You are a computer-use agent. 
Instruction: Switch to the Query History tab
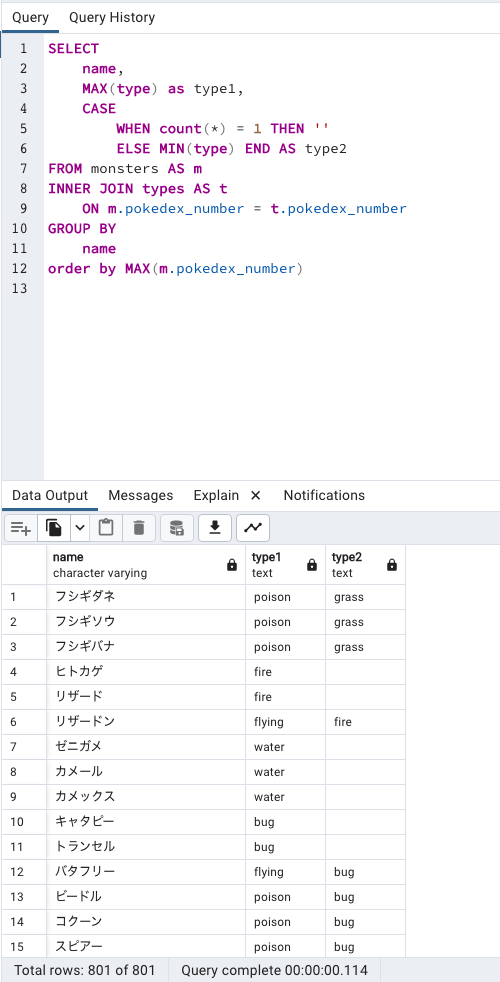(x=112, y=18)
